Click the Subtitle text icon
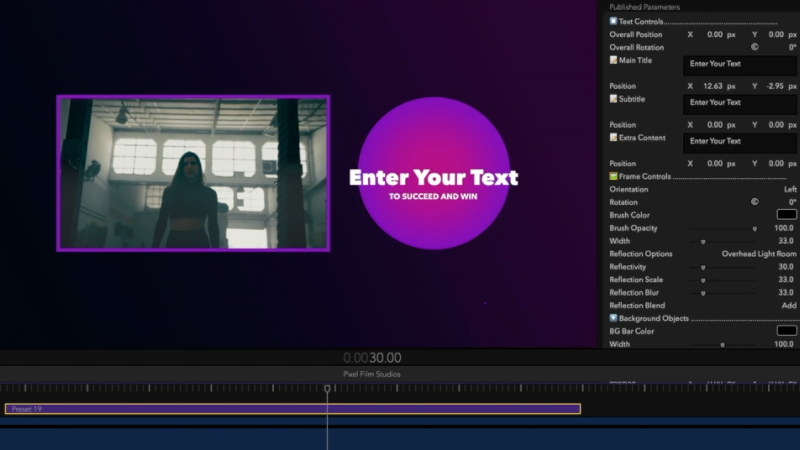Viewport: 800px width, 450px height. [613, 98]
